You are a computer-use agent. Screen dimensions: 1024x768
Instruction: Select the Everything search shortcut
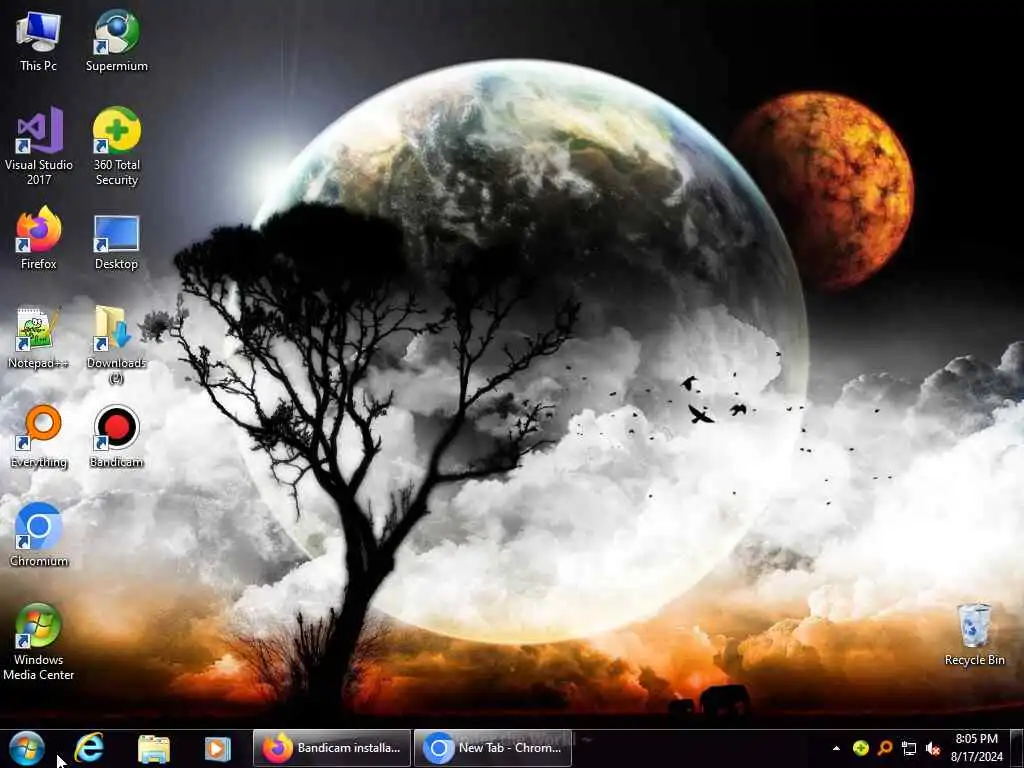pos(39,436)
